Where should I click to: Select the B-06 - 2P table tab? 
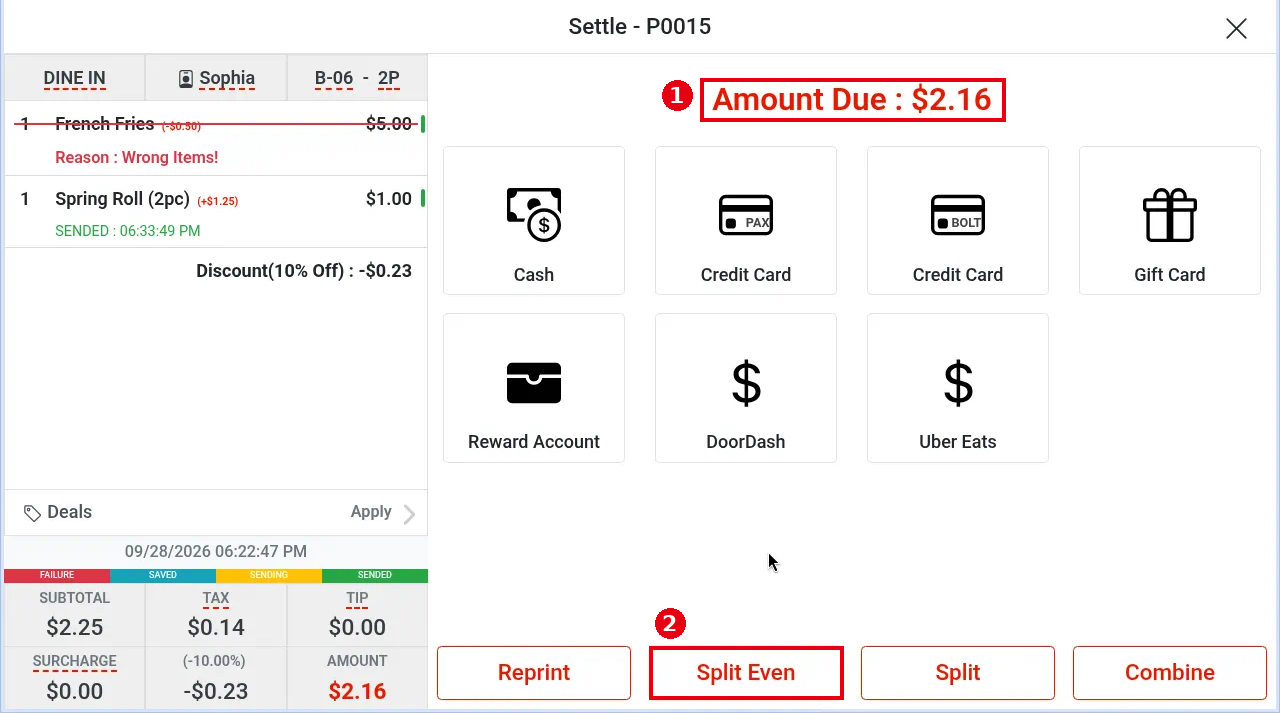pos(357,78)
